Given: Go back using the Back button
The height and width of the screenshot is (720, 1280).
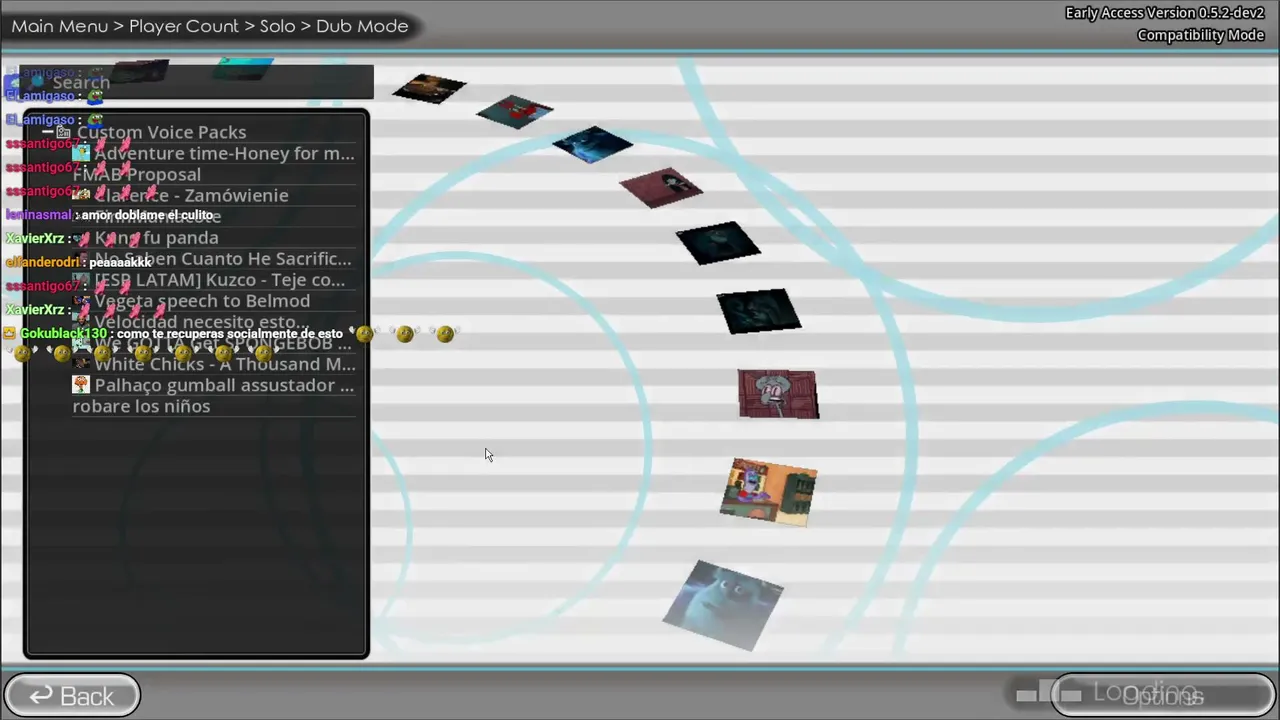Looking at the screenshot, I should coord(72,696).
